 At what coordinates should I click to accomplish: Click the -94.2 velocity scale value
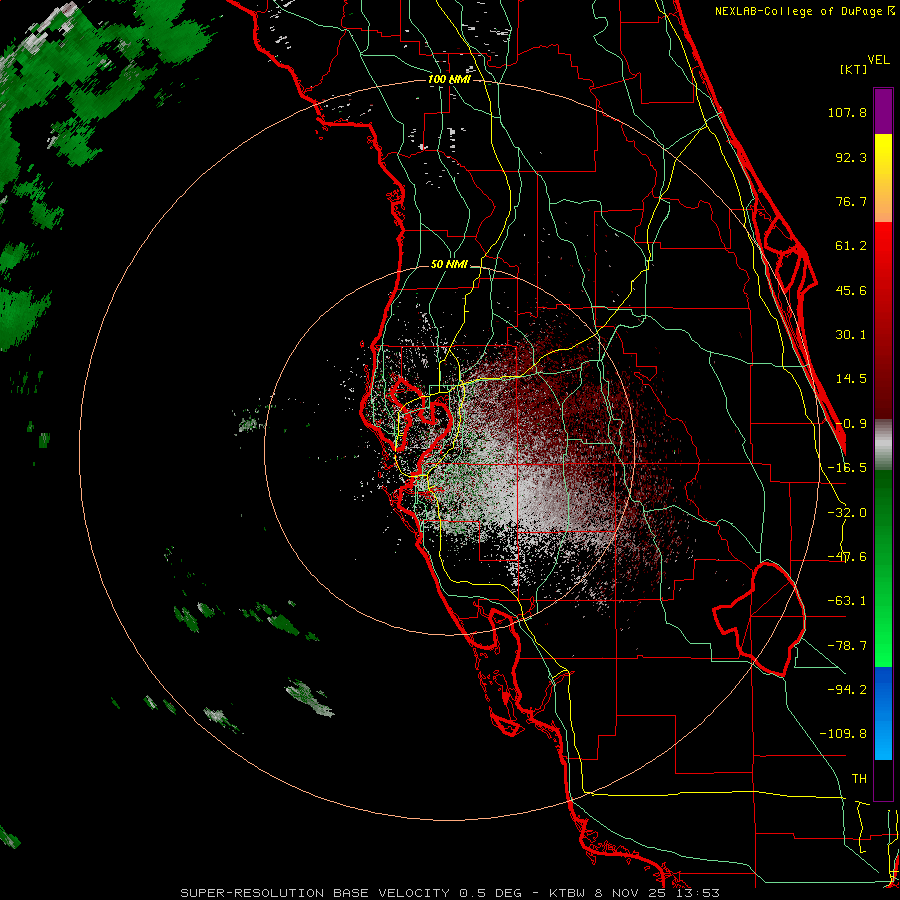pos(847,689)
